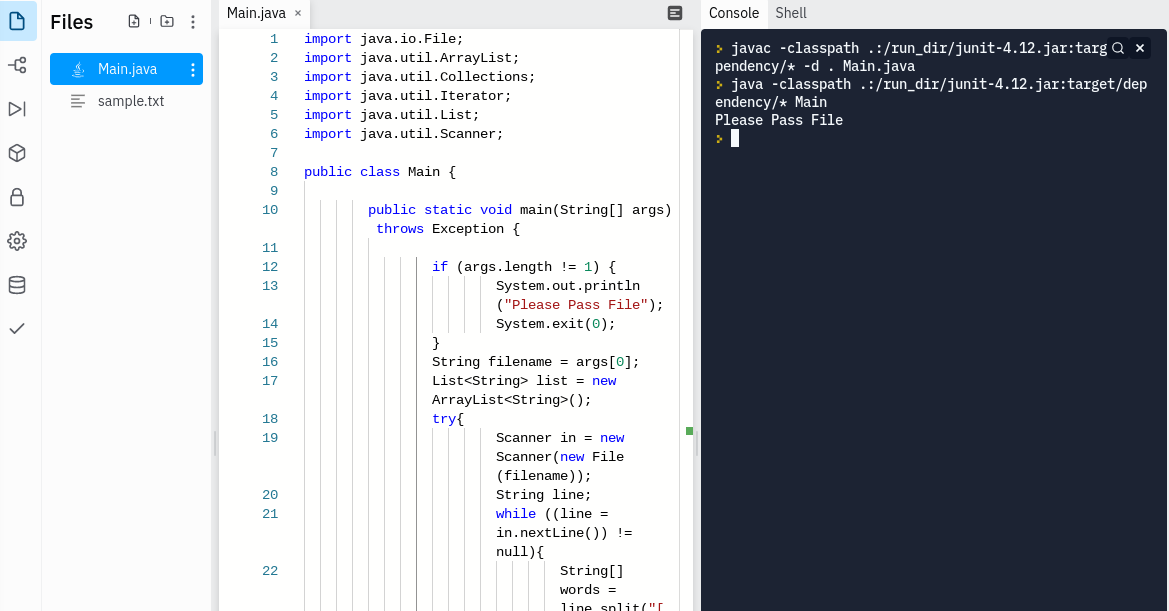Click line number 12 in gutter
The image size is (1169, 611).
[270, 267]
